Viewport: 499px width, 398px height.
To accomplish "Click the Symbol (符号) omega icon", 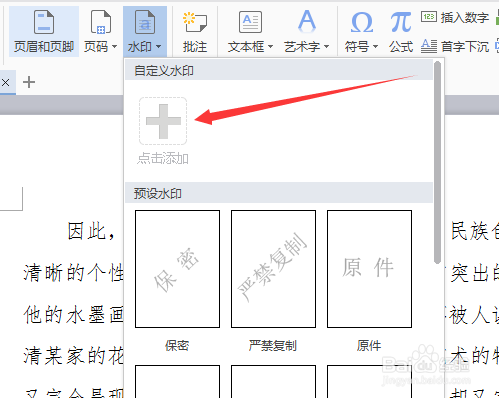I will (362, 22).
